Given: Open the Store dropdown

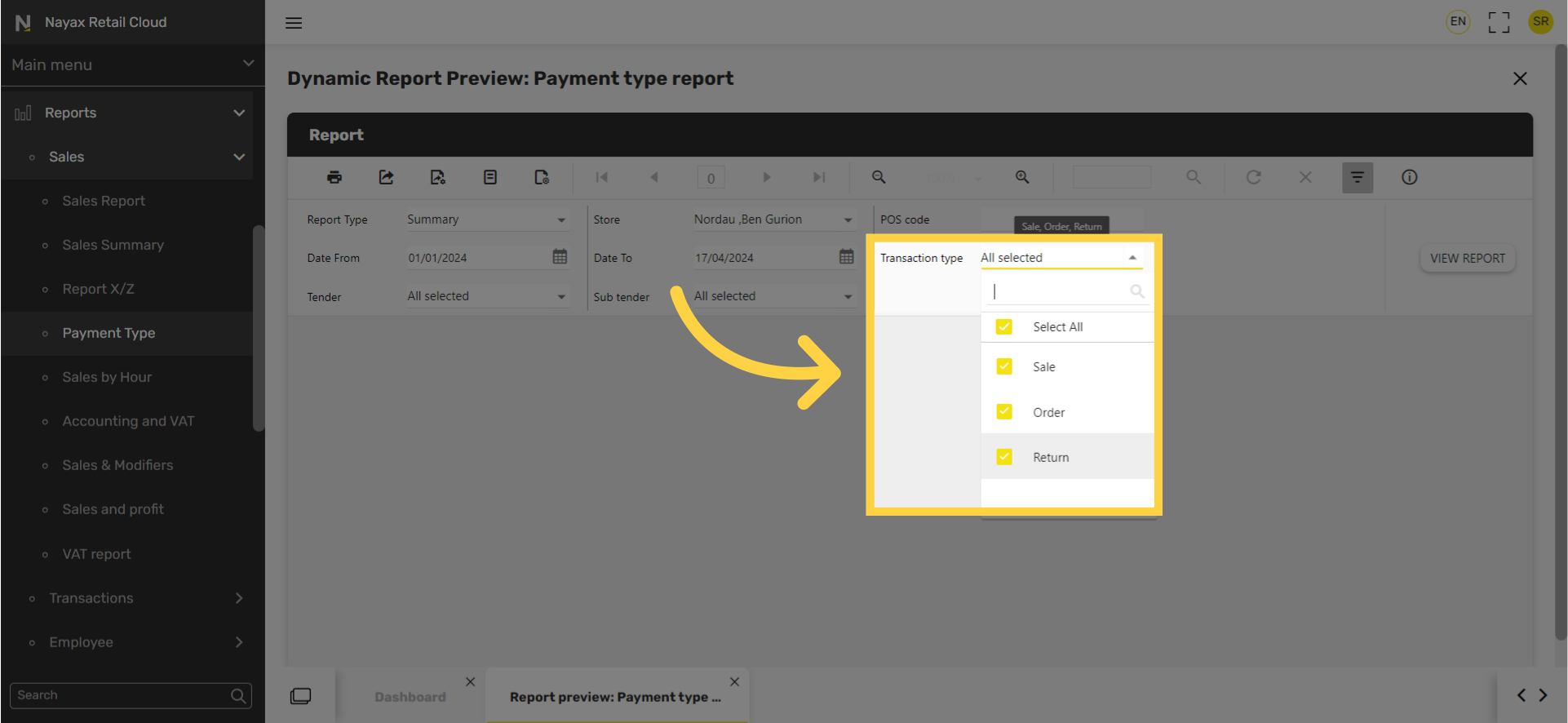Looking at the screenshot, I should (x=773, y=220).
